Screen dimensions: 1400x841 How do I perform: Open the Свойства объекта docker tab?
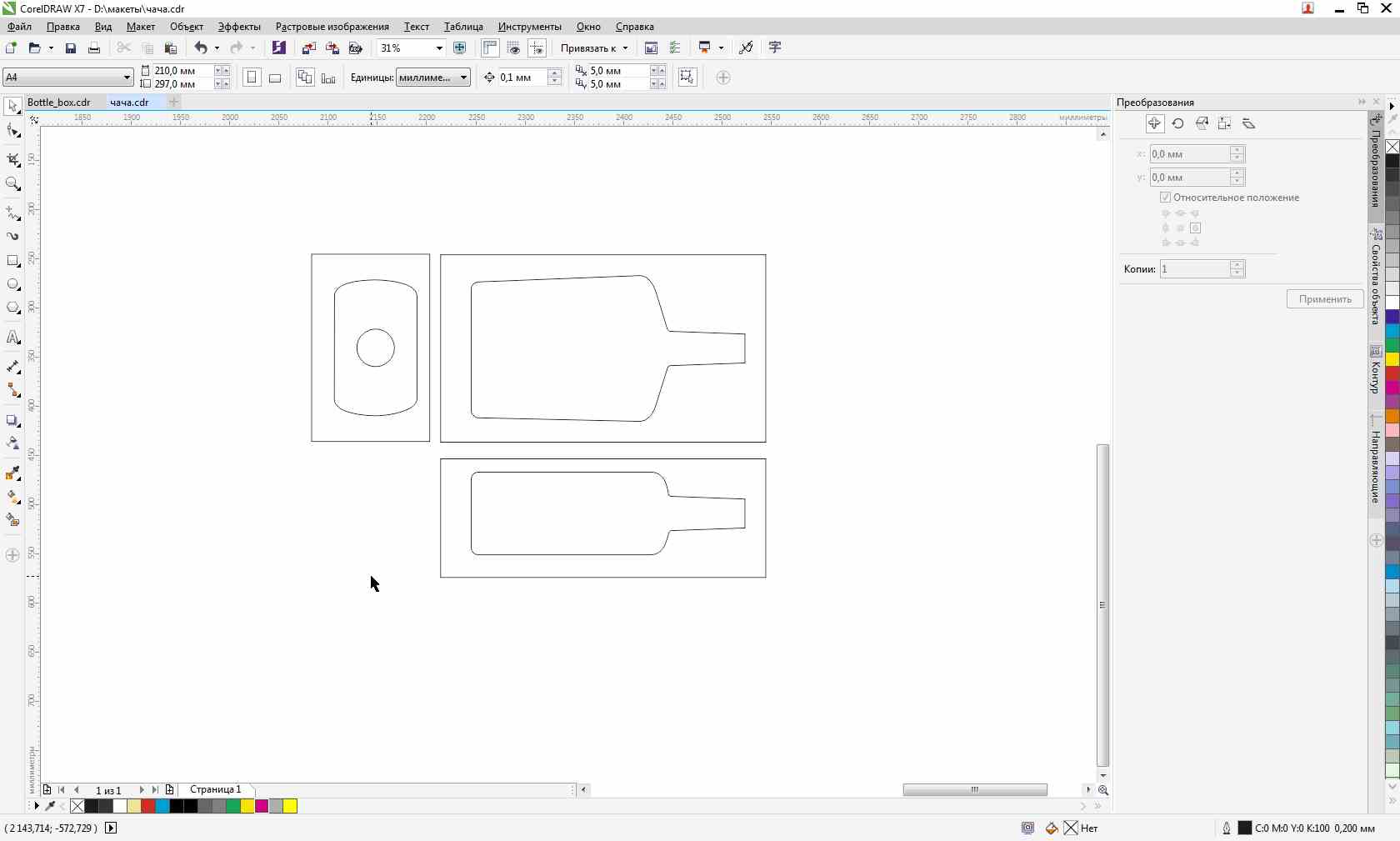click(x=1376, y=276)
